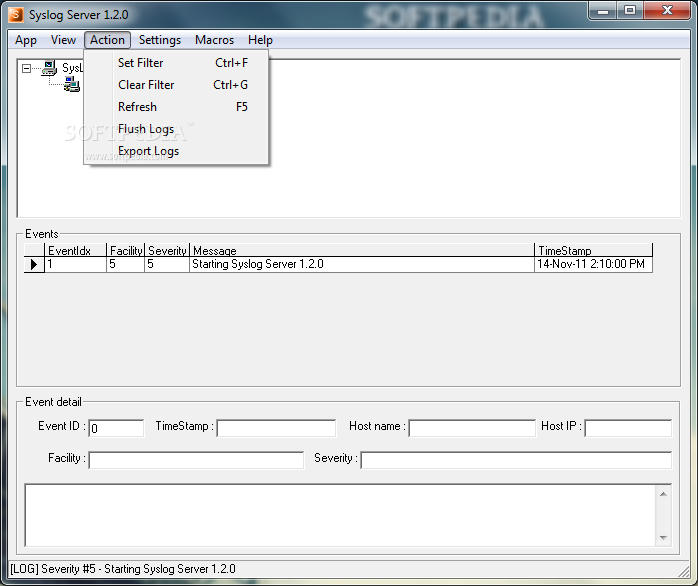Click the status bar log message
This screenshot has width=698, height=586.
(x=123, y=569)
